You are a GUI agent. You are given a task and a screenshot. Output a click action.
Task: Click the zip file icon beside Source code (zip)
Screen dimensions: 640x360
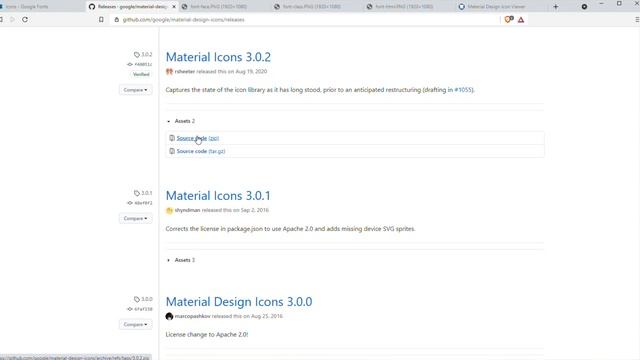point(172,138)
